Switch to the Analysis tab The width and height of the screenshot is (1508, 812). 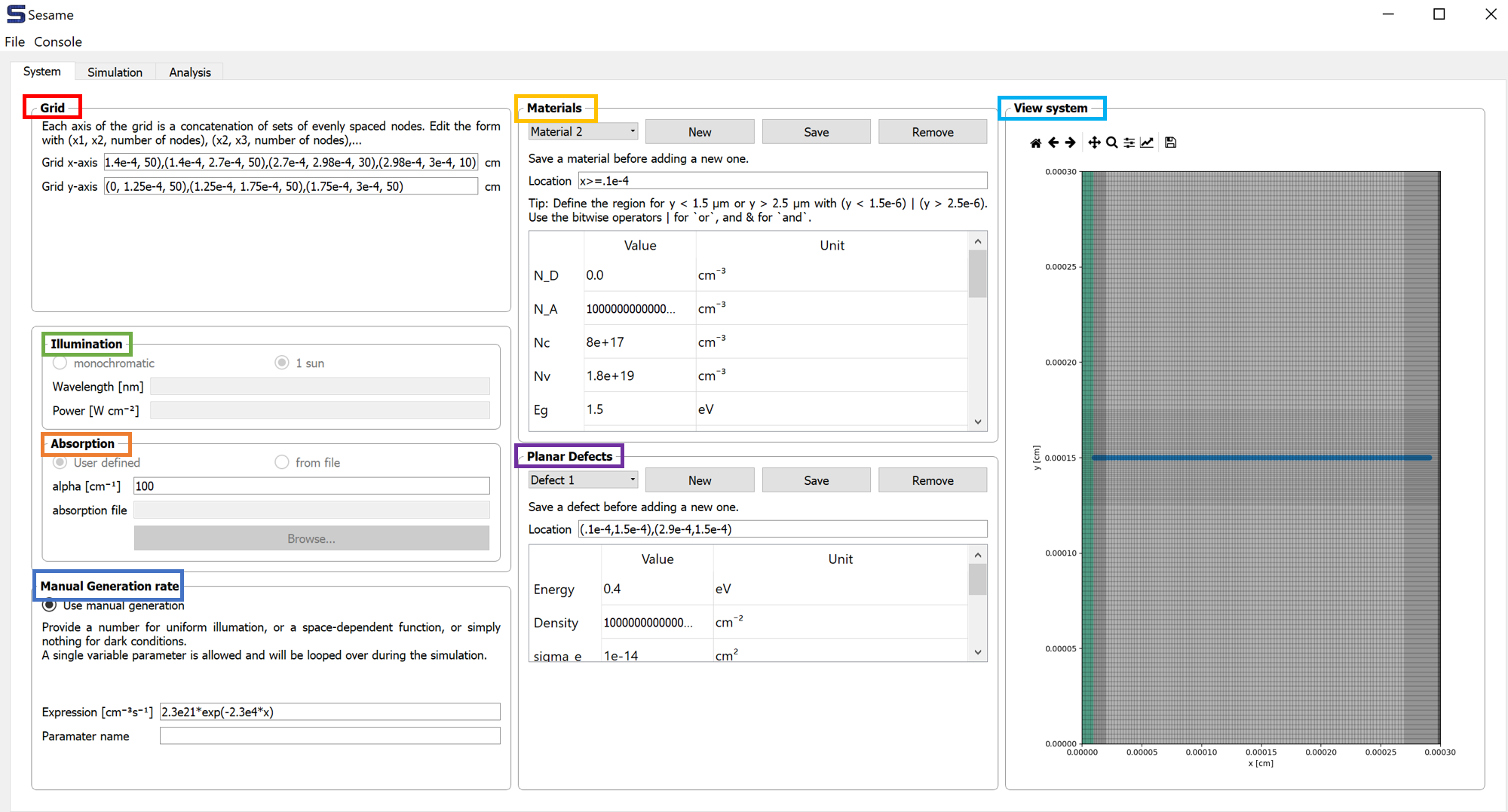(190, 72)
